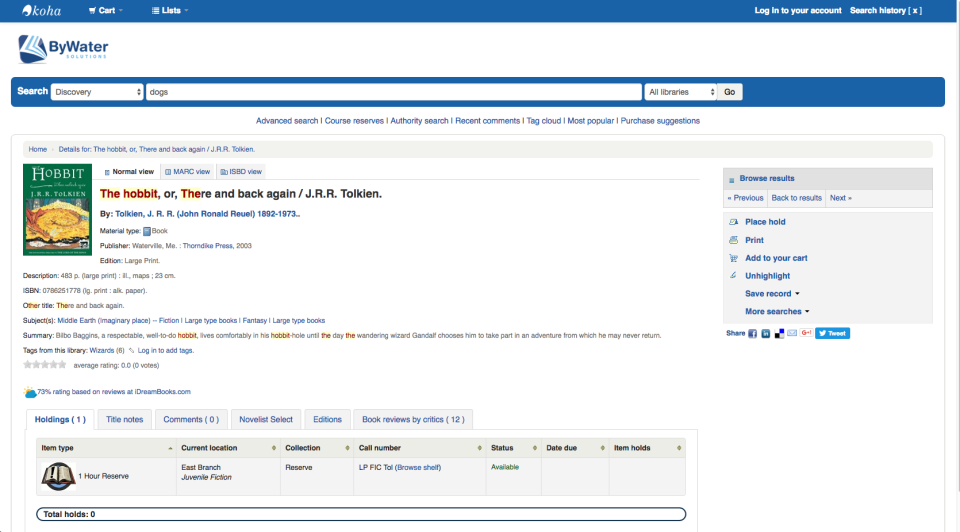Click the 1 Hour Reserve item icon
Screen dimensions: 960x532
58,476
